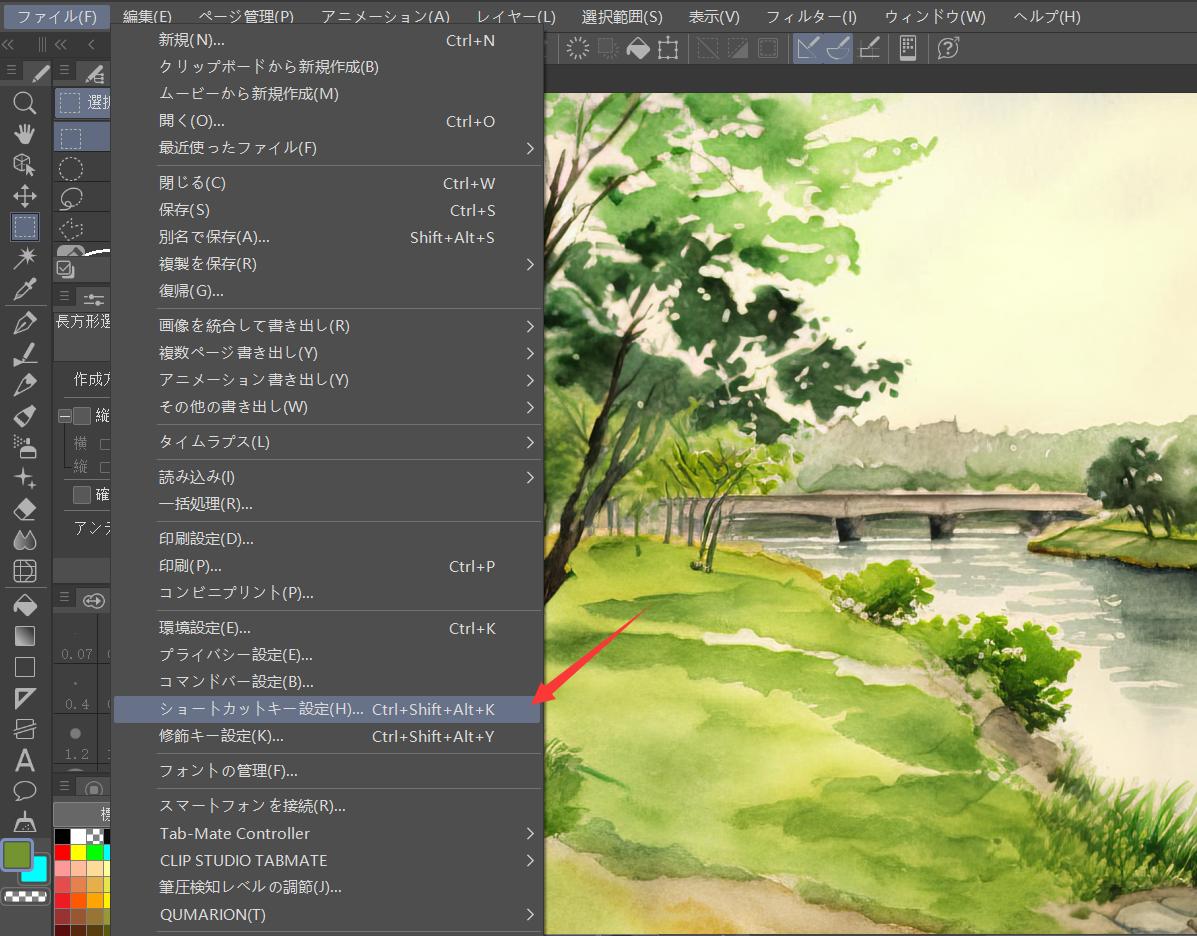Choose 環境設定(E)... entry
The height and width of the screenshot is (936, 1197).
(327, 628)
